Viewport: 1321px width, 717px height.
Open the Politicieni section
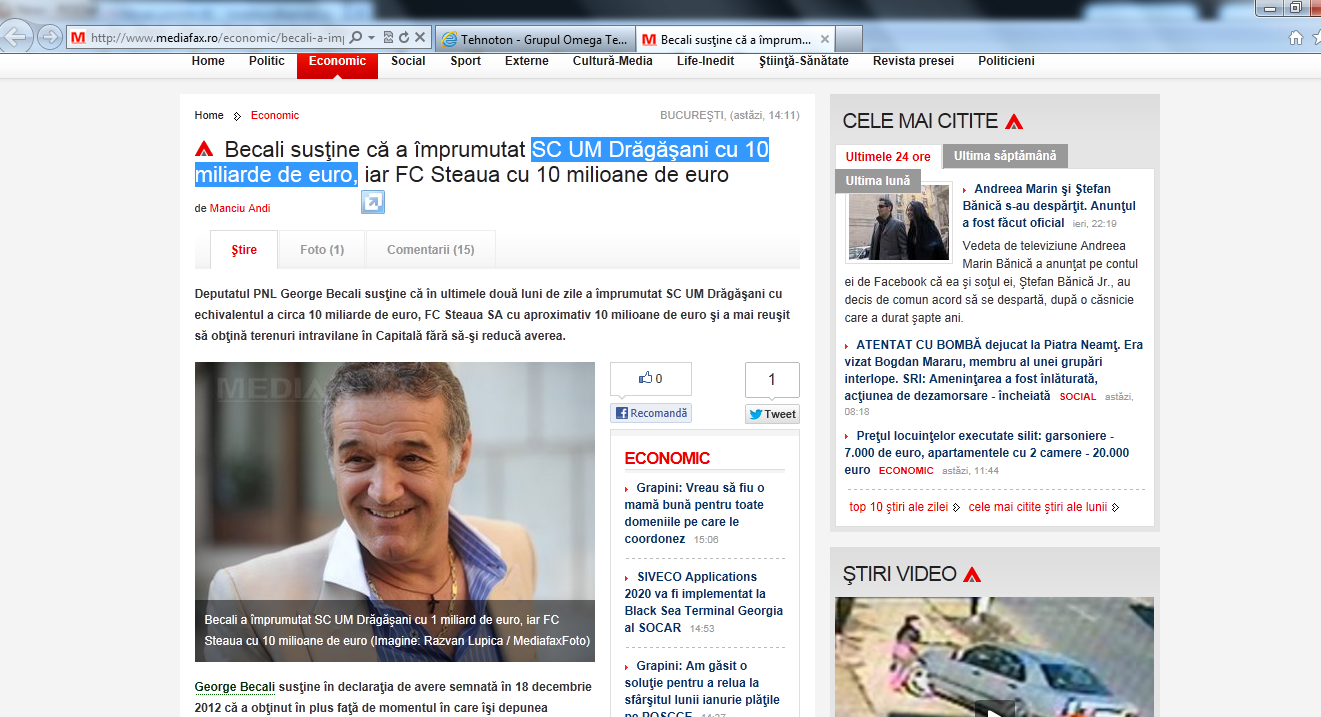(x=1006, y=61)
